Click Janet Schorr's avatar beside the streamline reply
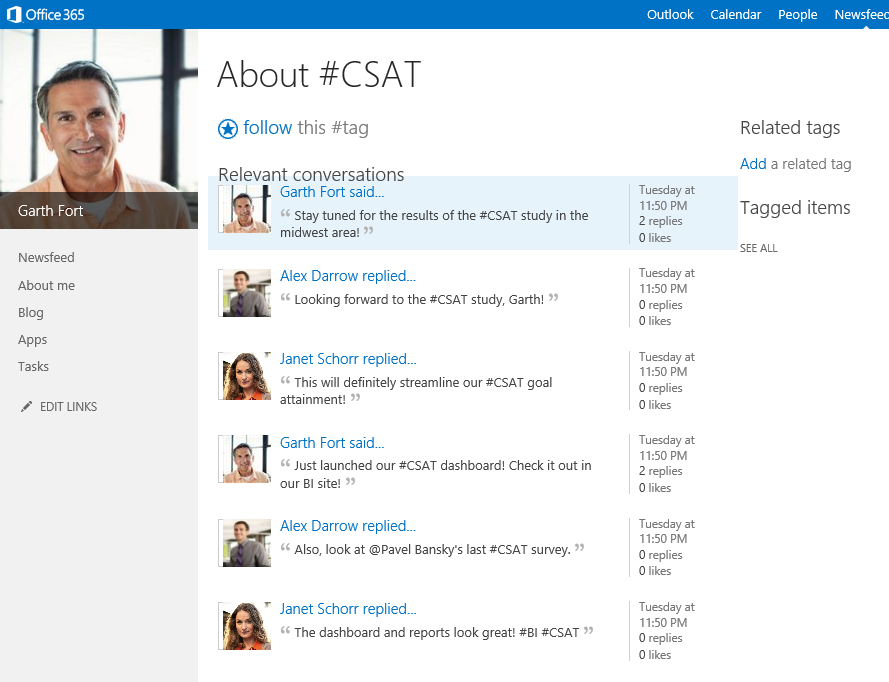The image size is (889, 682). [246, 376]
